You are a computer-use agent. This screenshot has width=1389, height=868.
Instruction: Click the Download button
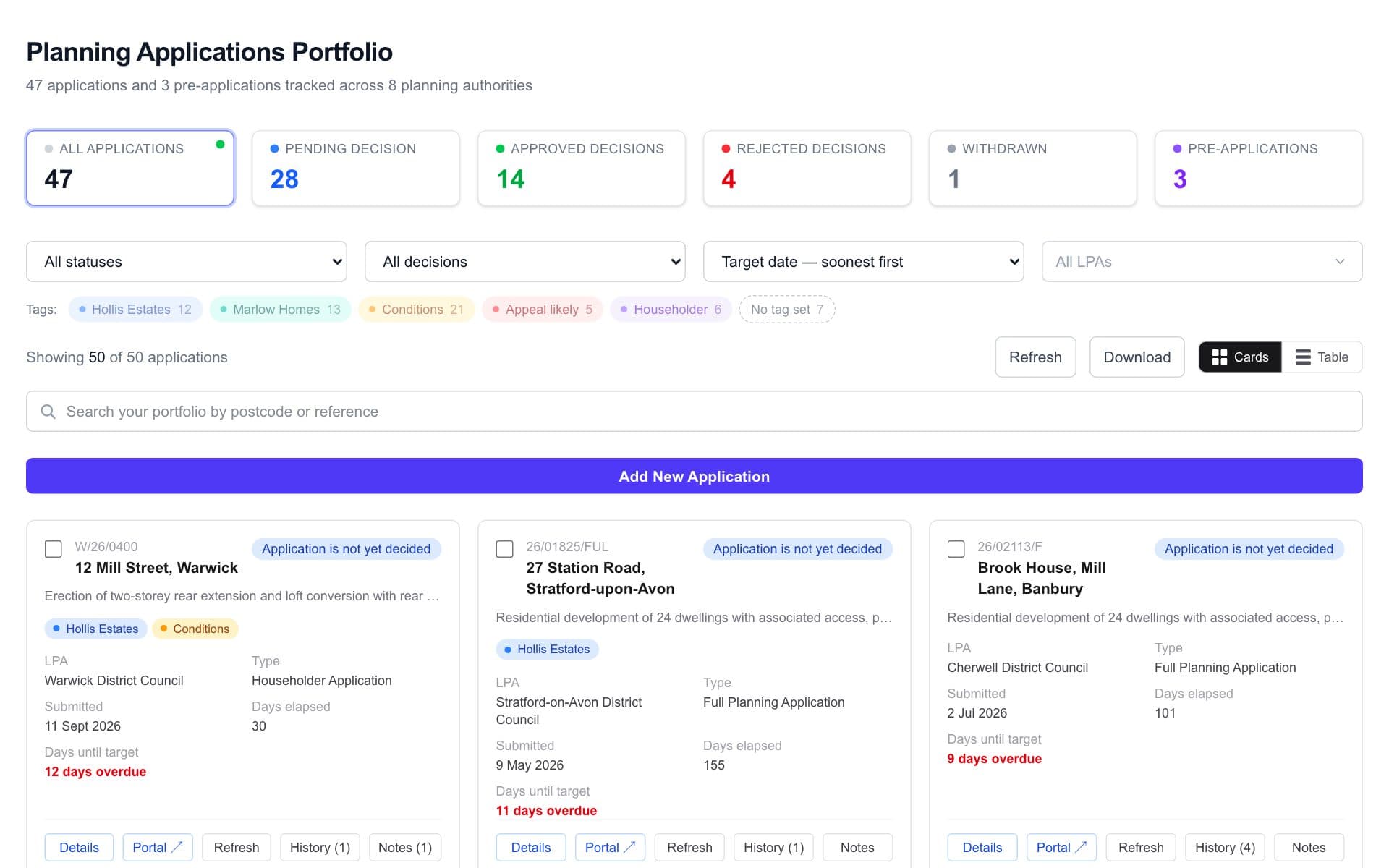(x=1137, y=357)
